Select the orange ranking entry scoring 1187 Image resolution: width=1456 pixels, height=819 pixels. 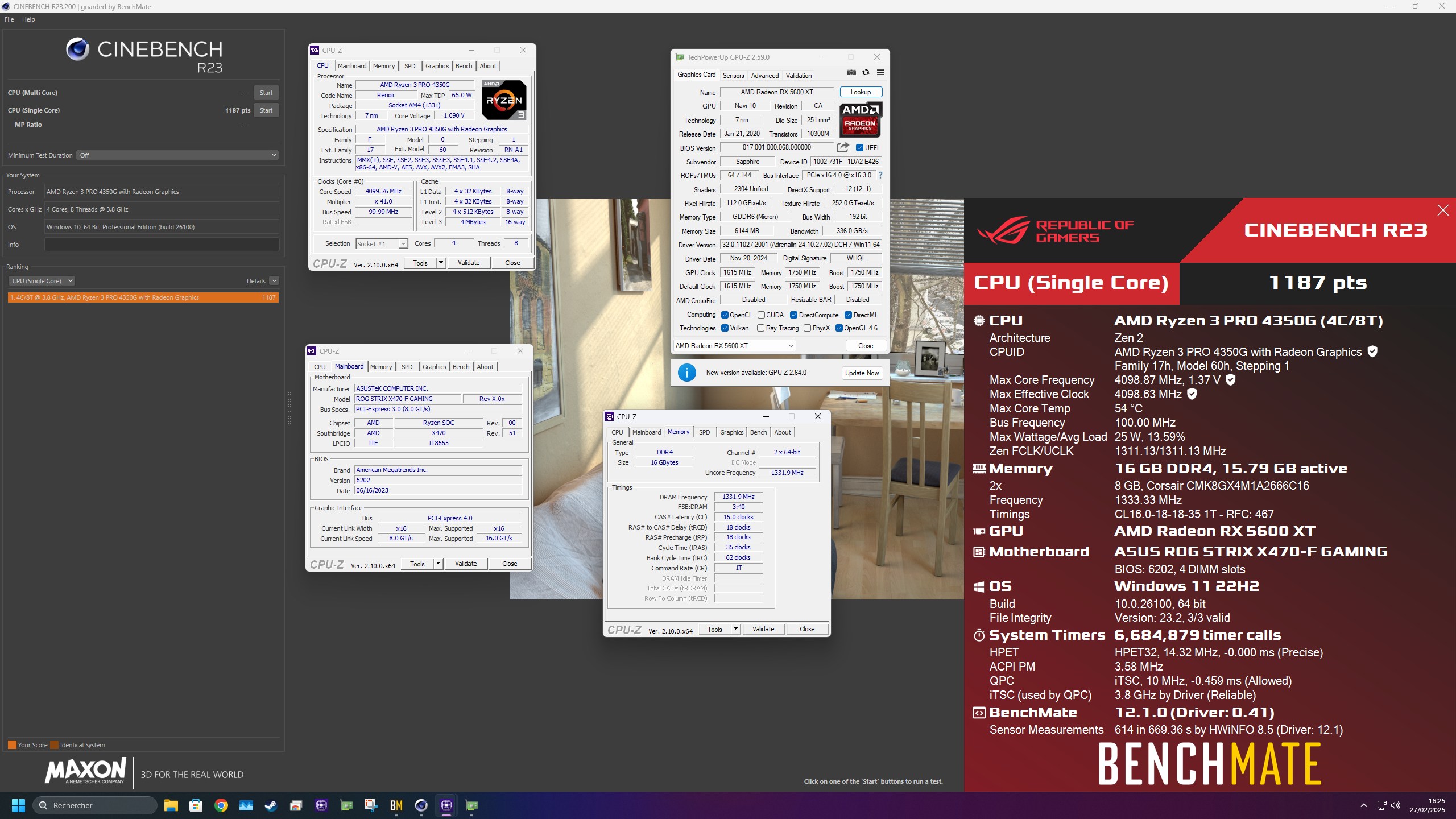(x=143, y=297)
